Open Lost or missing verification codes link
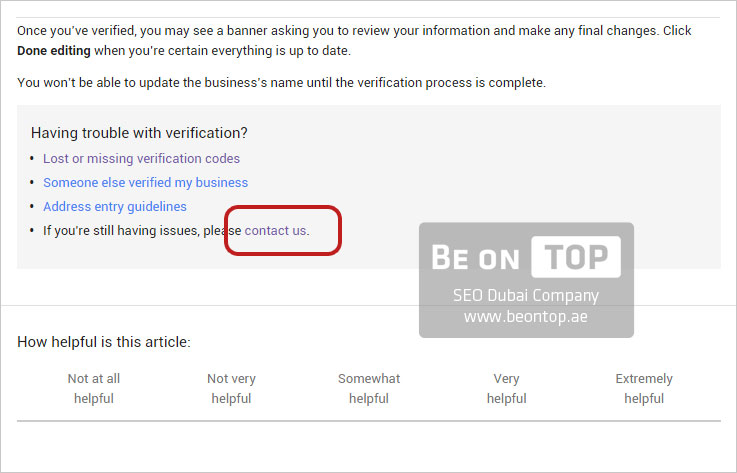The height and width of the screenshot is (473, 737). (x=141, y=159)
